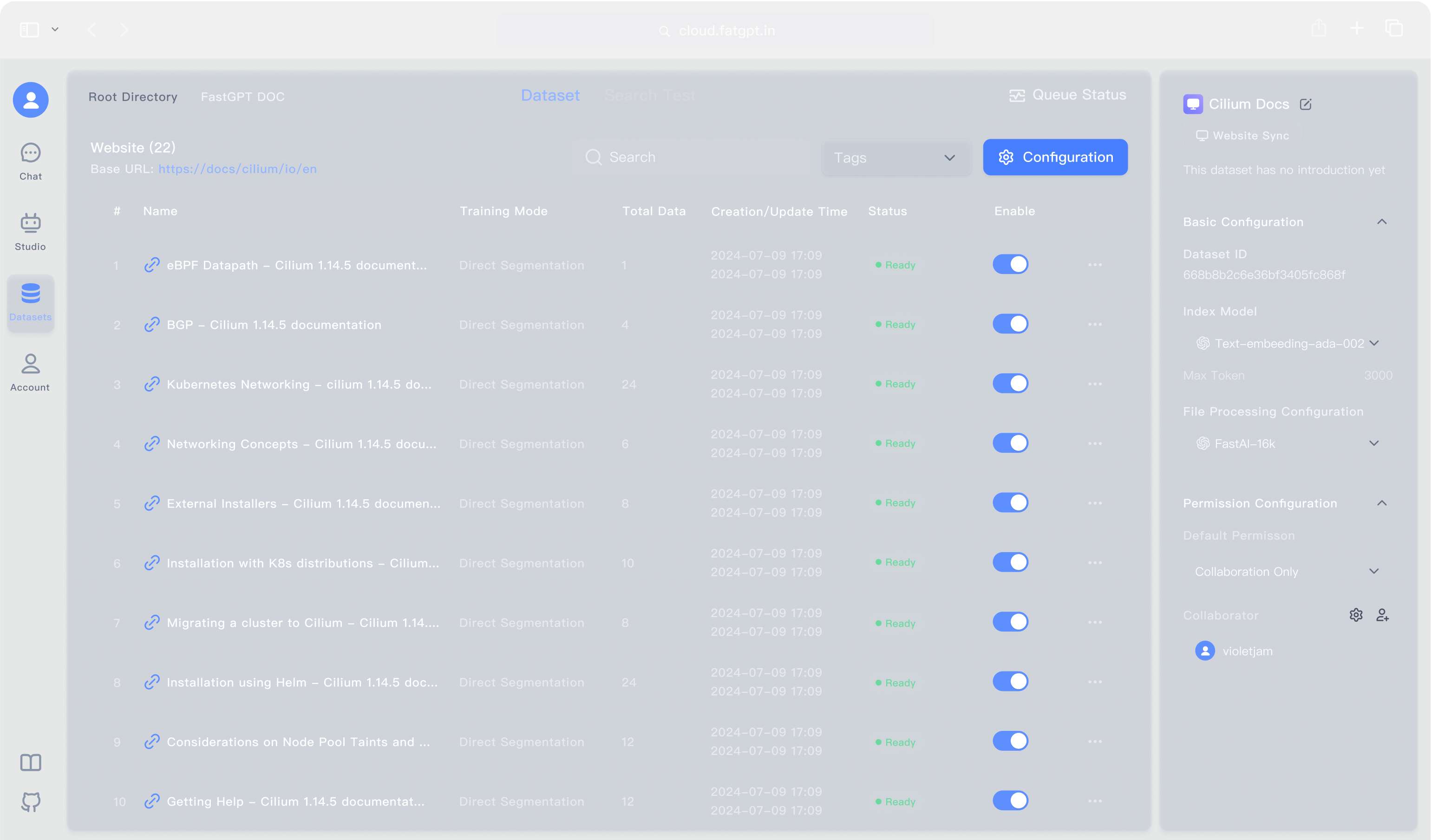Disable the eBPF Datapath entry toggle
Screen dimensions: 1431x840
coord(1010,265)
